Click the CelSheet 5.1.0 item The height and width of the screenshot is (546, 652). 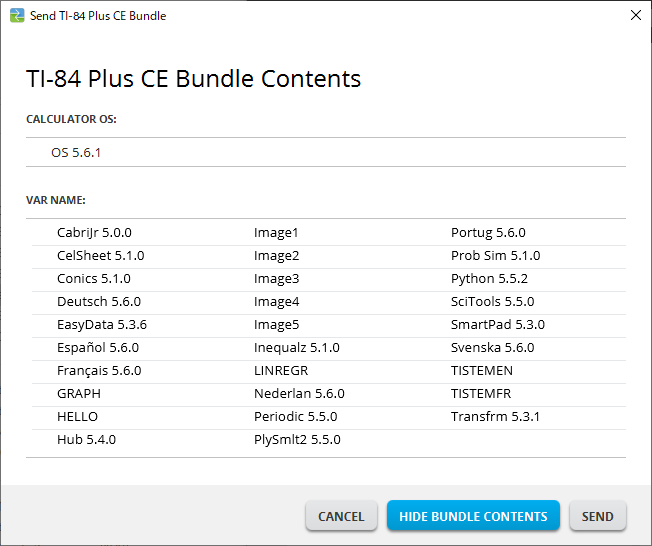pos(101,255)
